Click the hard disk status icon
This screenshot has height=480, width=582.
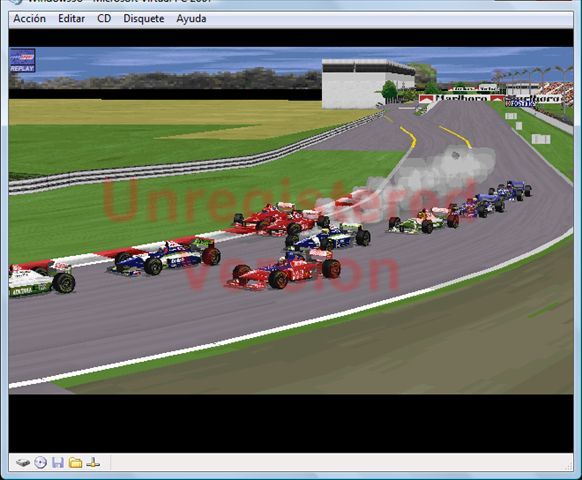click(x=23, y=463)
